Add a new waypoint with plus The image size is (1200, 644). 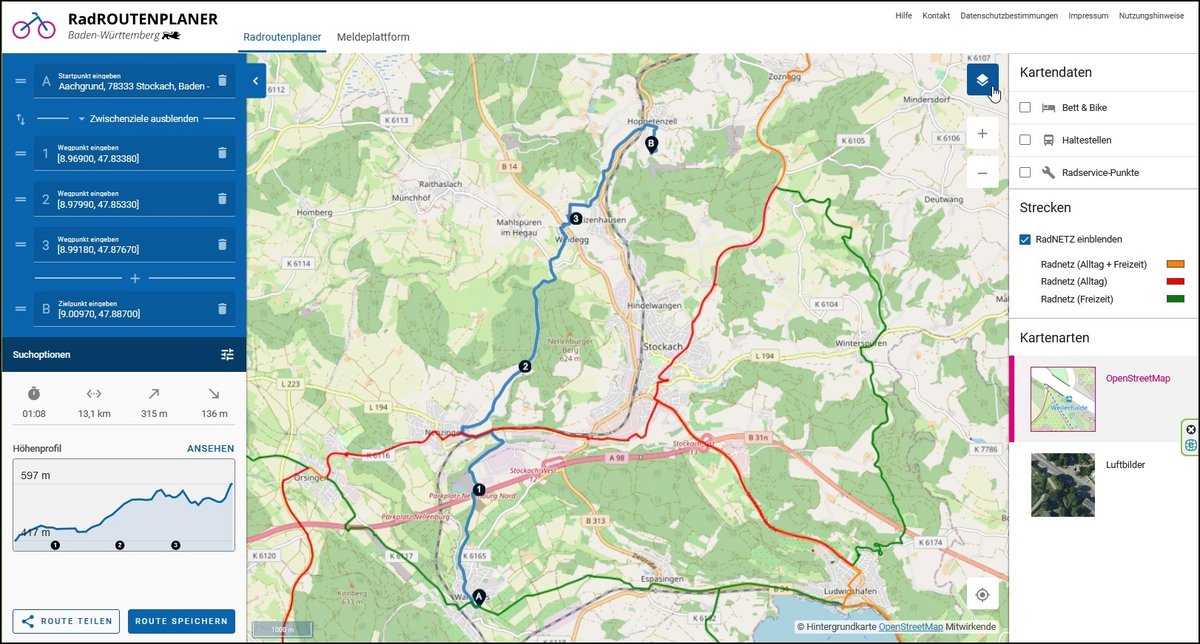click(135, 277)
